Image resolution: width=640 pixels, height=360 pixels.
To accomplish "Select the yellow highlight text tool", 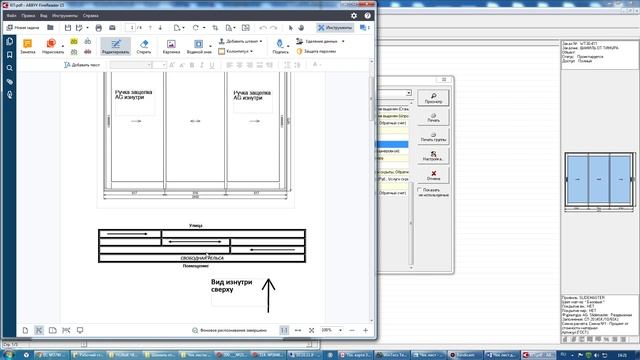I will 74,42.
